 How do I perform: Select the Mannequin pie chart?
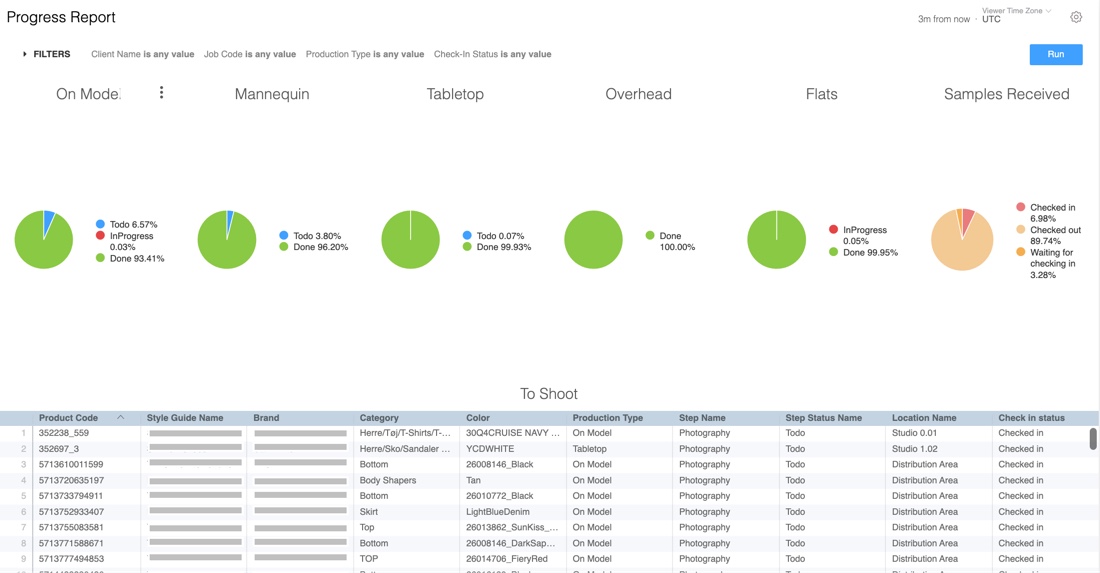[x=227, y=240]
